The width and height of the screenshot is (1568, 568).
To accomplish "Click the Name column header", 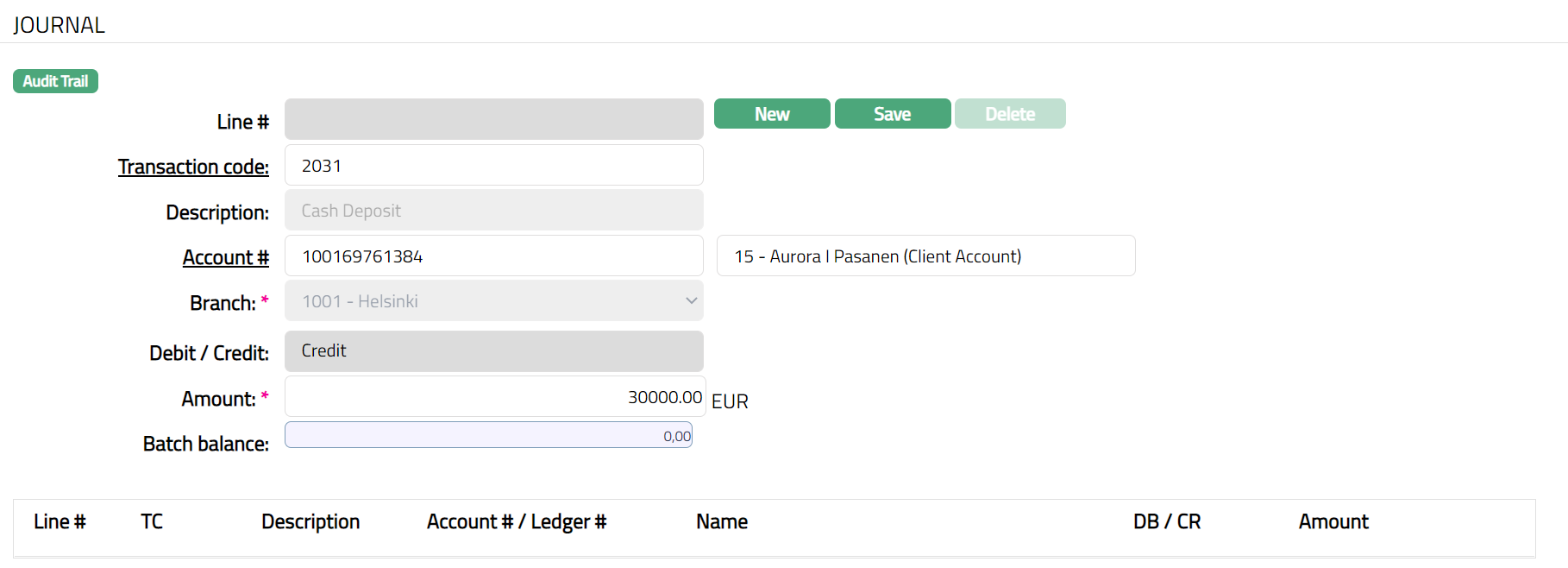I will click(x=722, y=521).
